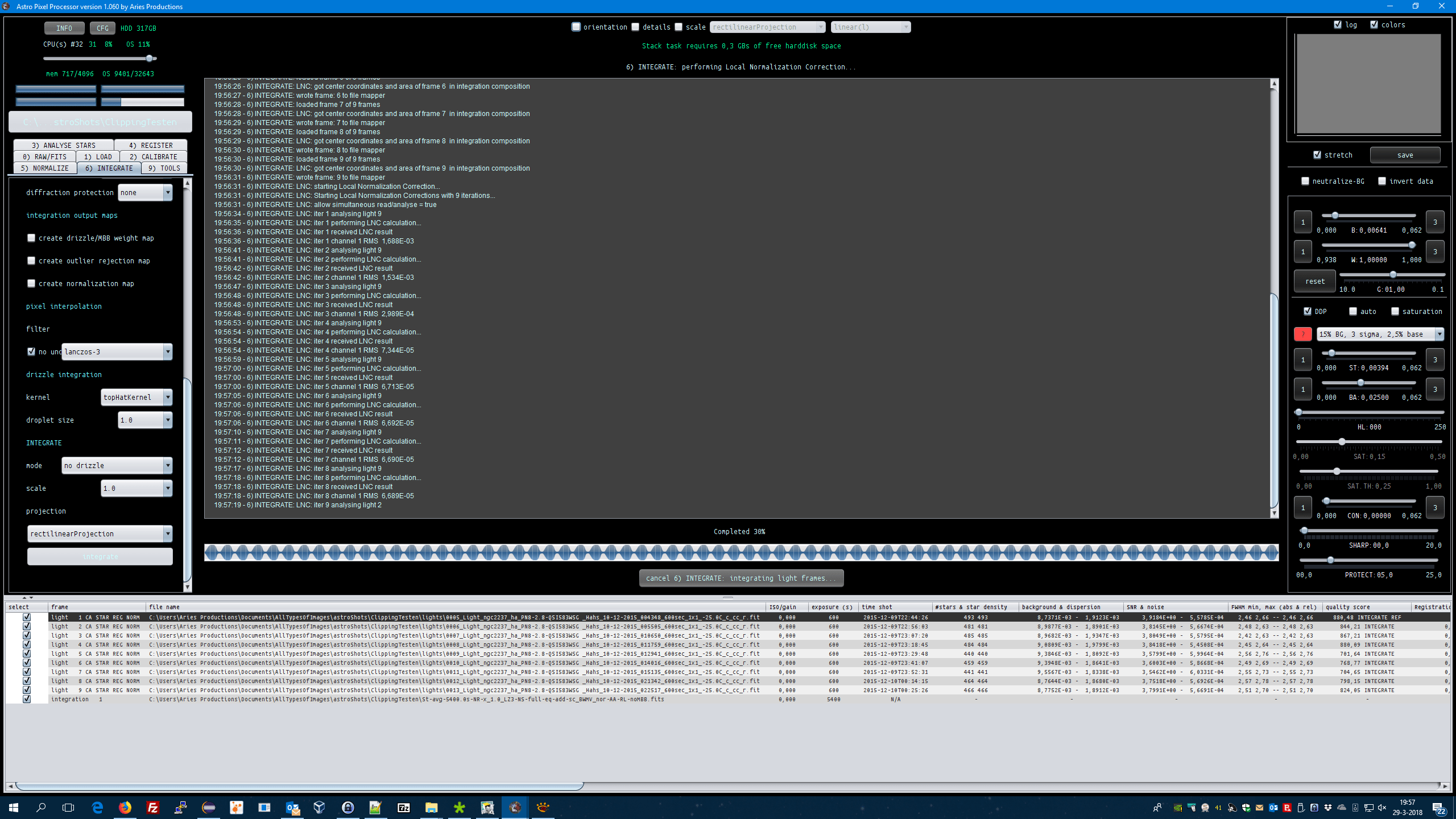Open Firefox from the taskbar

[x=125, y=807]
